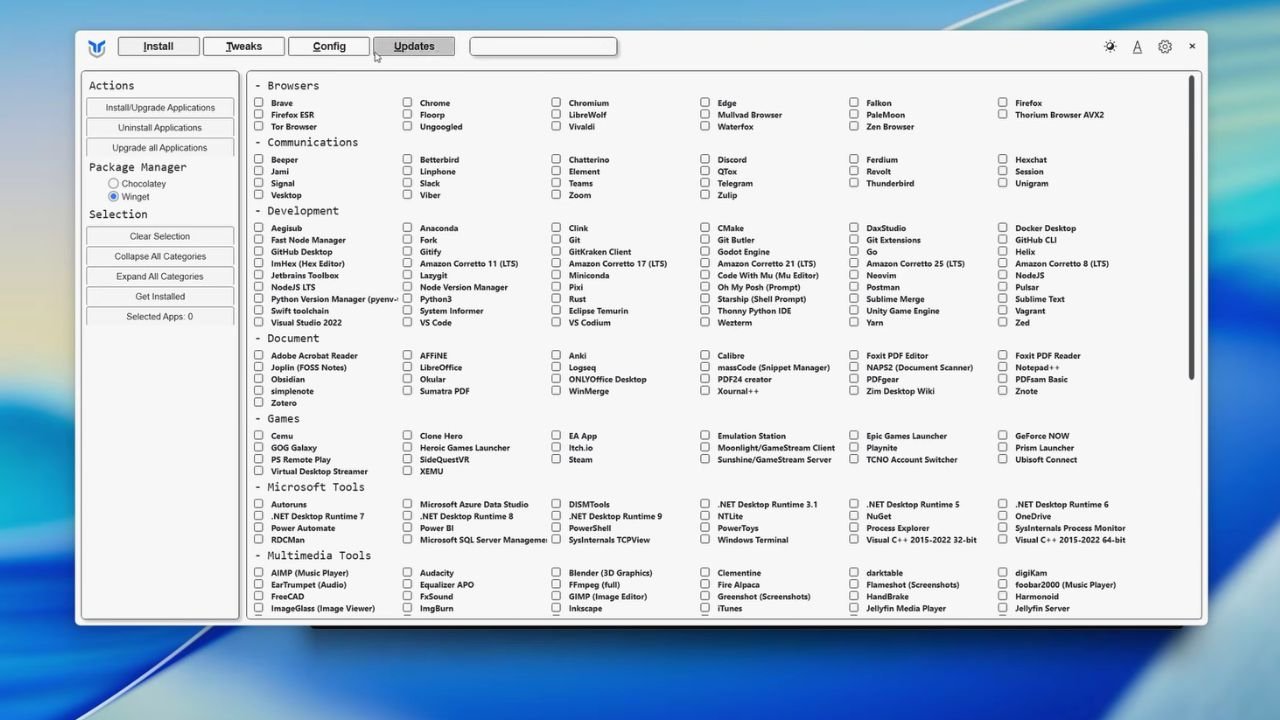Open the settings gear icon
Screen dimensions: 1280x720
click(x=1164, y=46)
